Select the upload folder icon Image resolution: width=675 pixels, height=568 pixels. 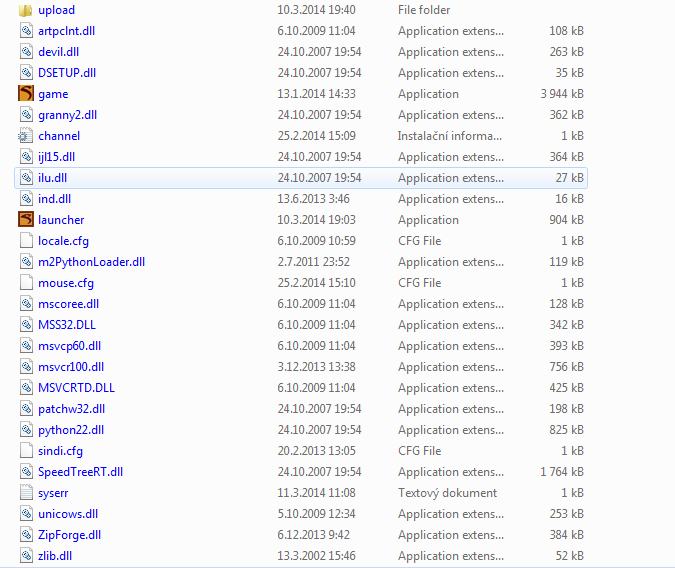pyautogui.click(x=27, y=10)
